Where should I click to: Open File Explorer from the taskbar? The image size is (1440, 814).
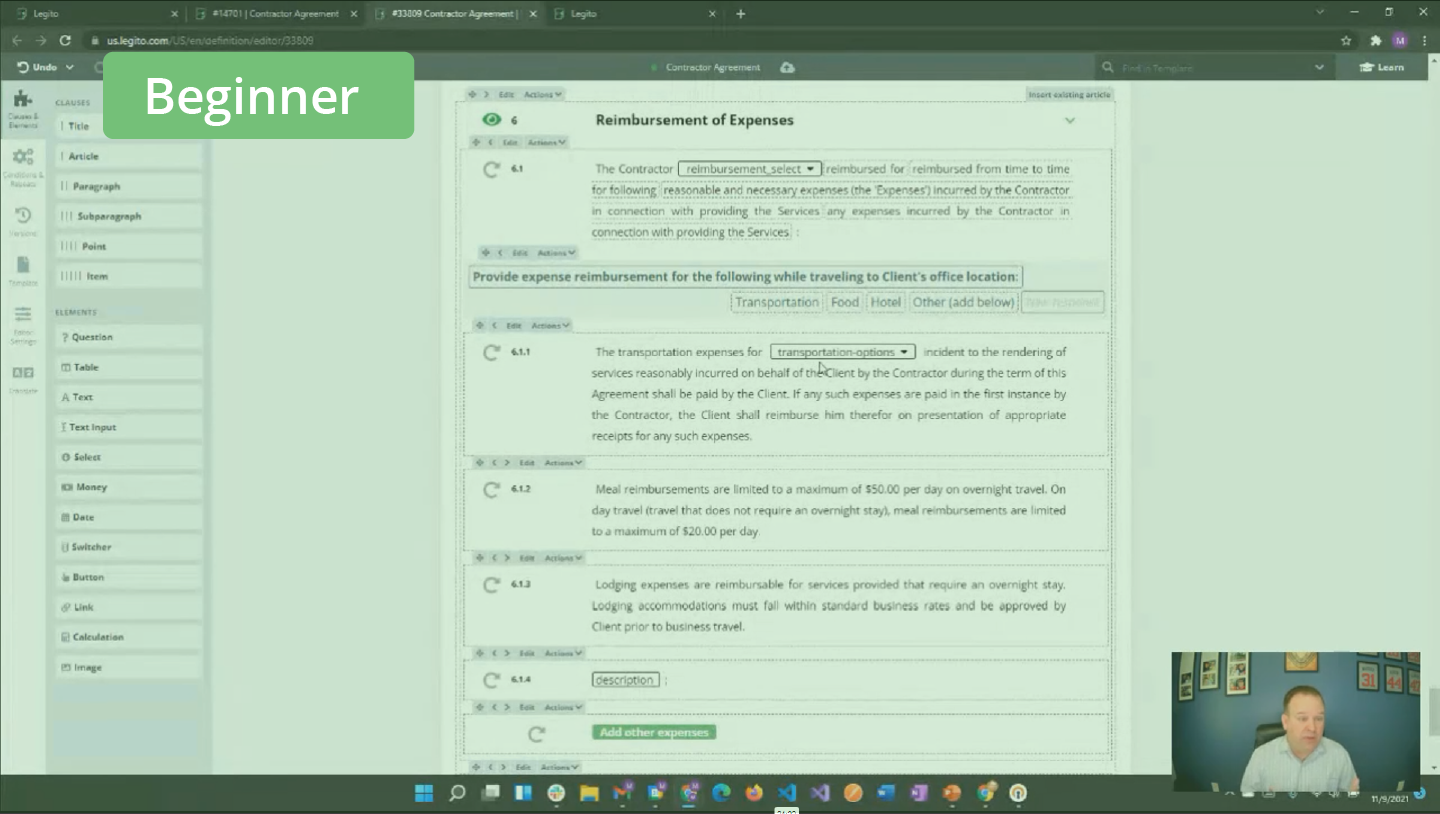pyautogui.click(x=589, y=793)
